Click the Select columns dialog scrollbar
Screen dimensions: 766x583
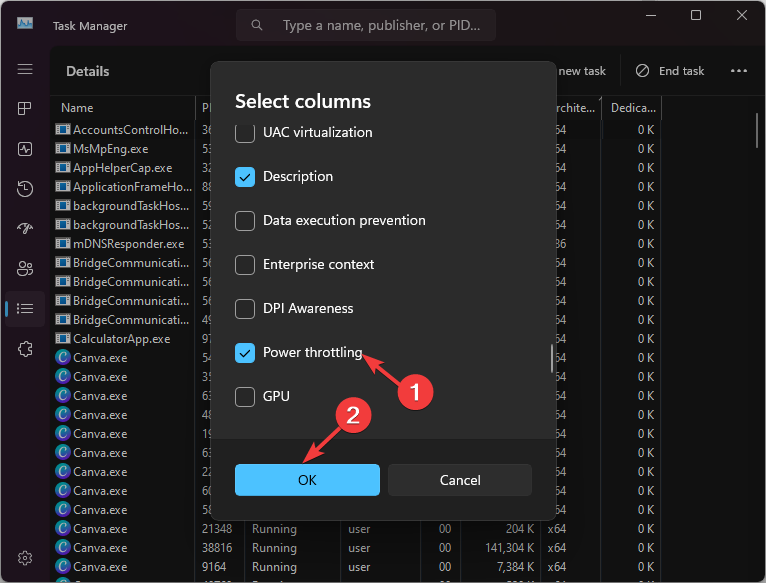(551, 358)
